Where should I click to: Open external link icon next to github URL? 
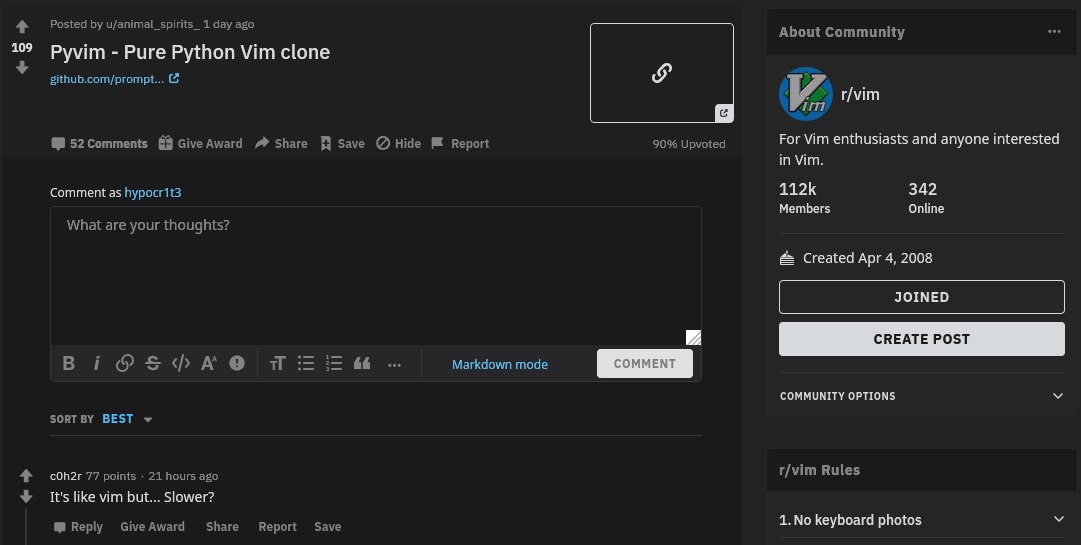coord(174,79)
